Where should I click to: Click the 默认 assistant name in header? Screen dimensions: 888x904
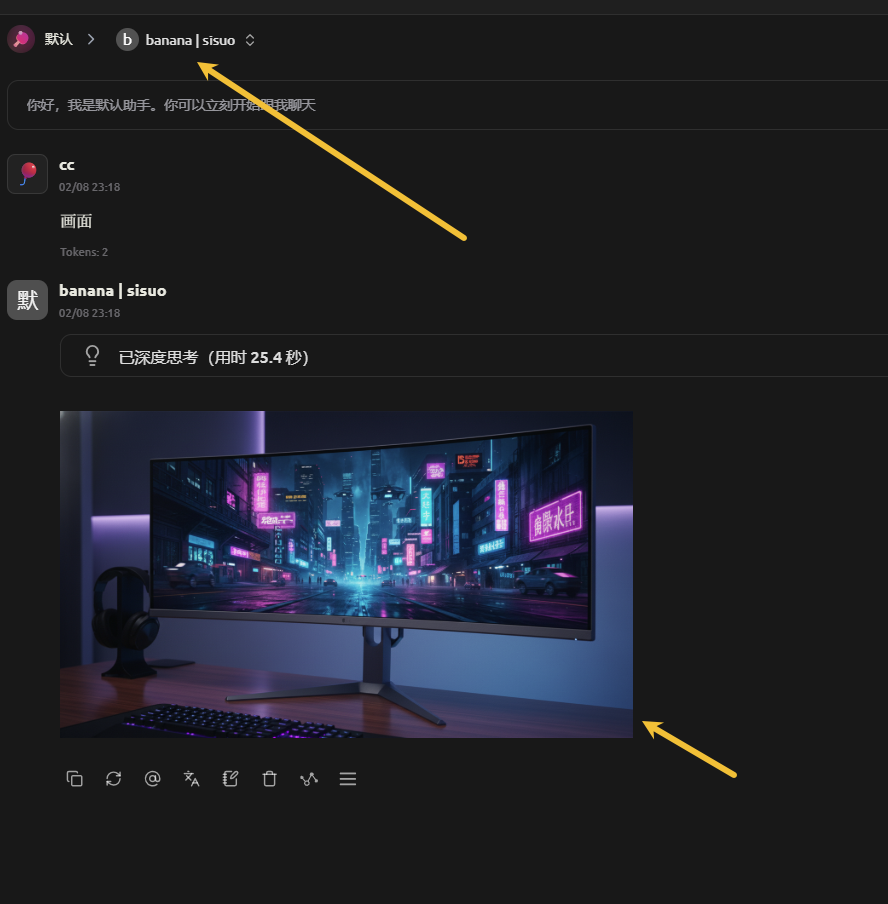tap(59, 40)
